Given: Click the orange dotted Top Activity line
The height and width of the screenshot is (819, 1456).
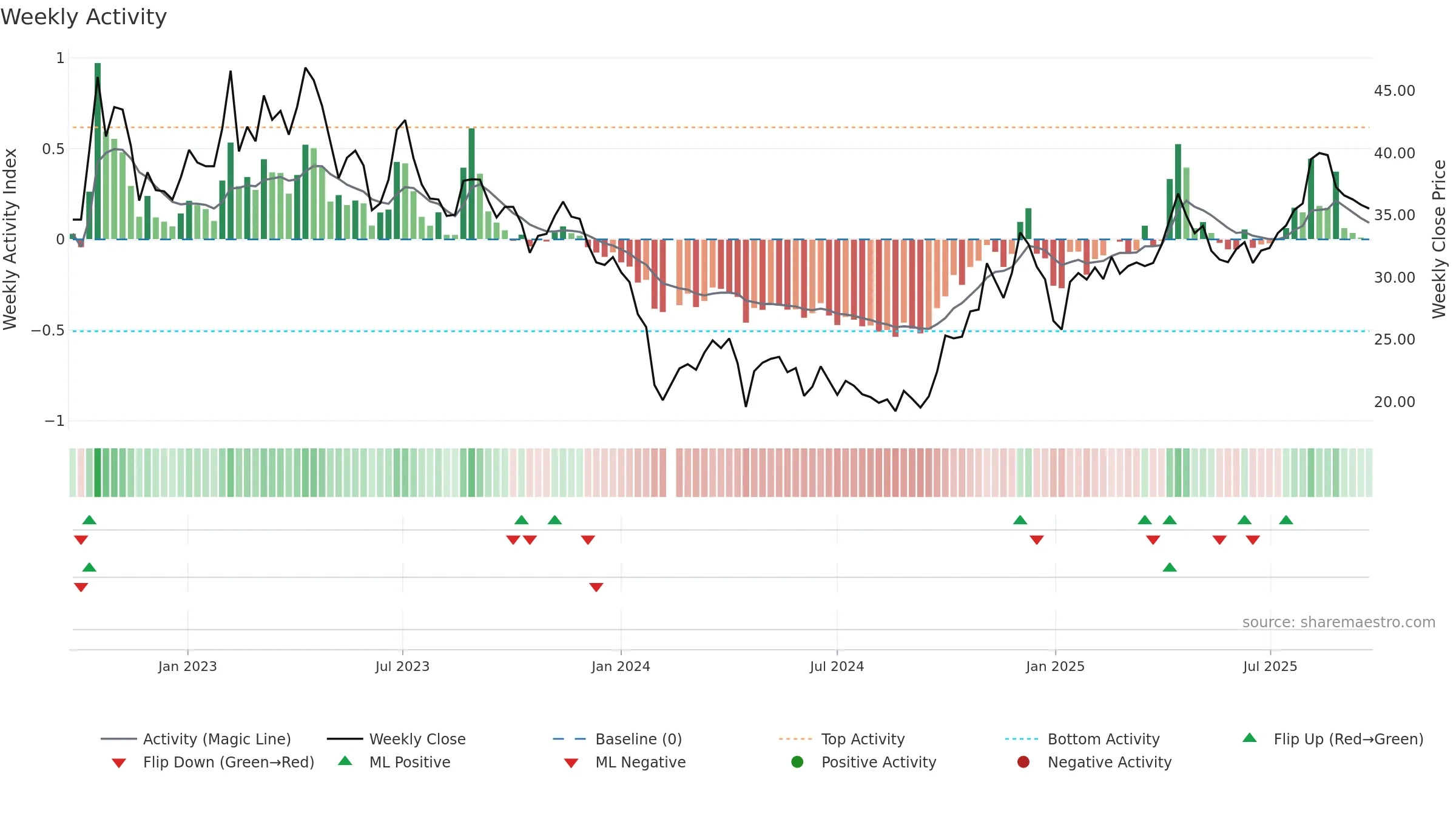Looking at the screenshot, I should pos(721,127).
